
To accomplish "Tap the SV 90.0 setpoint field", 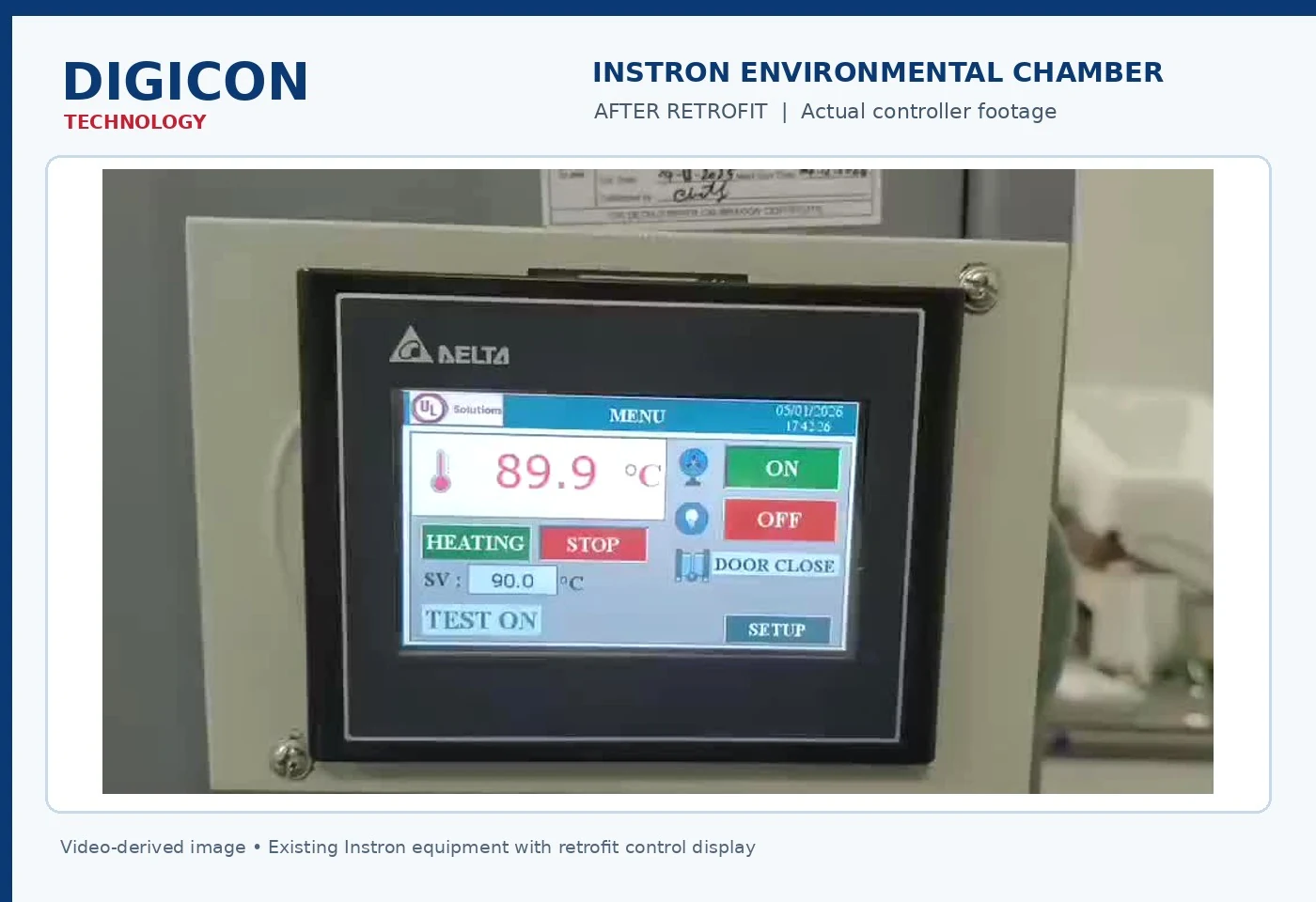I will pyautogui.click(x=512, y=581).
